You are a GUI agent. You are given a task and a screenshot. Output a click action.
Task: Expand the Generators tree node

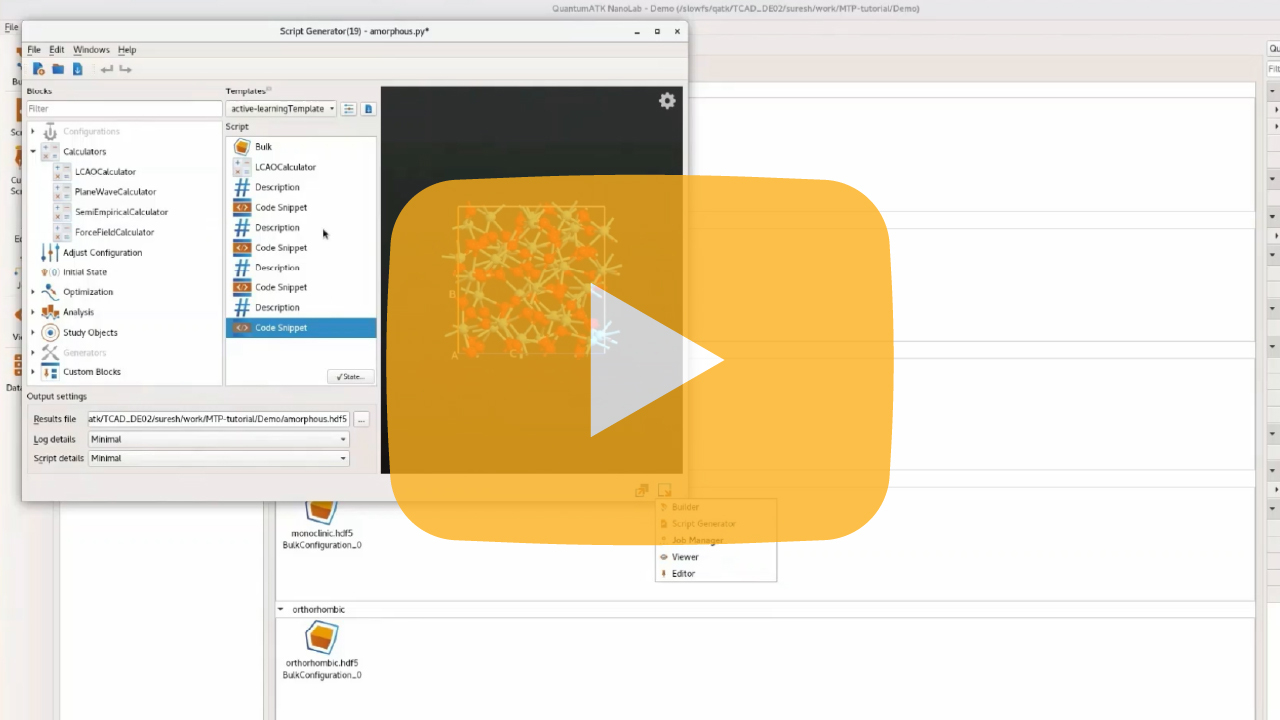click(x=33, y=352)
